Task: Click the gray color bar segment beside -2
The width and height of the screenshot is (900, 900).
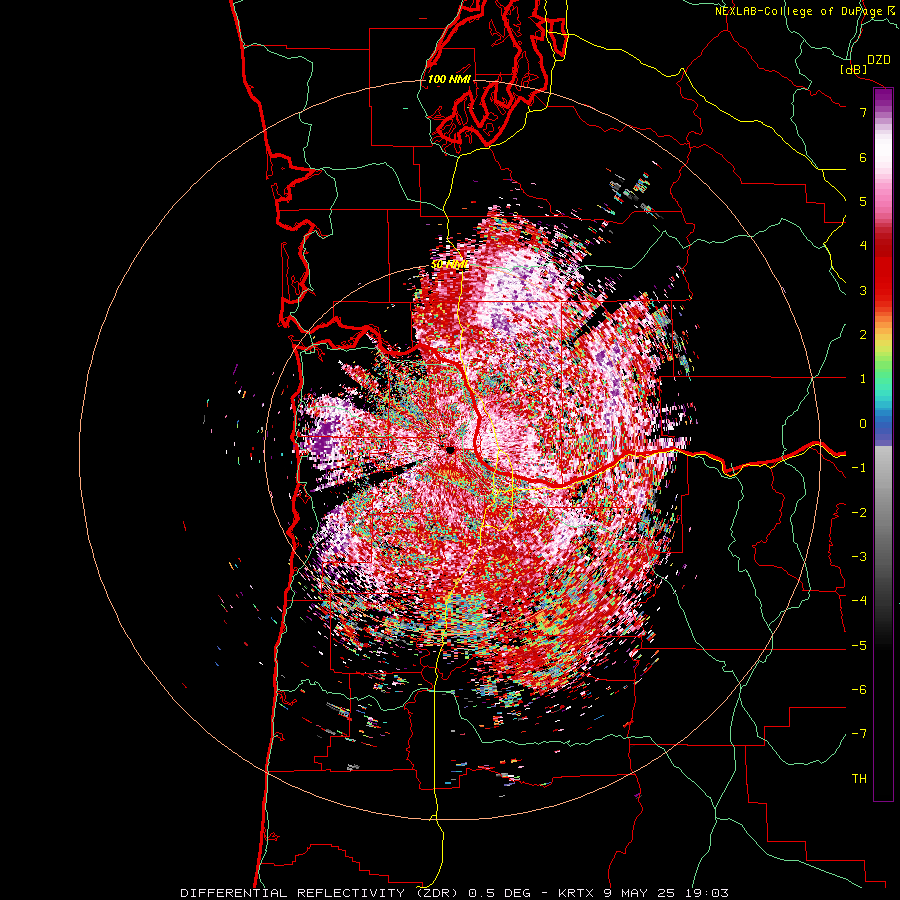Action: pyautogui.click(x=883, y=513)
